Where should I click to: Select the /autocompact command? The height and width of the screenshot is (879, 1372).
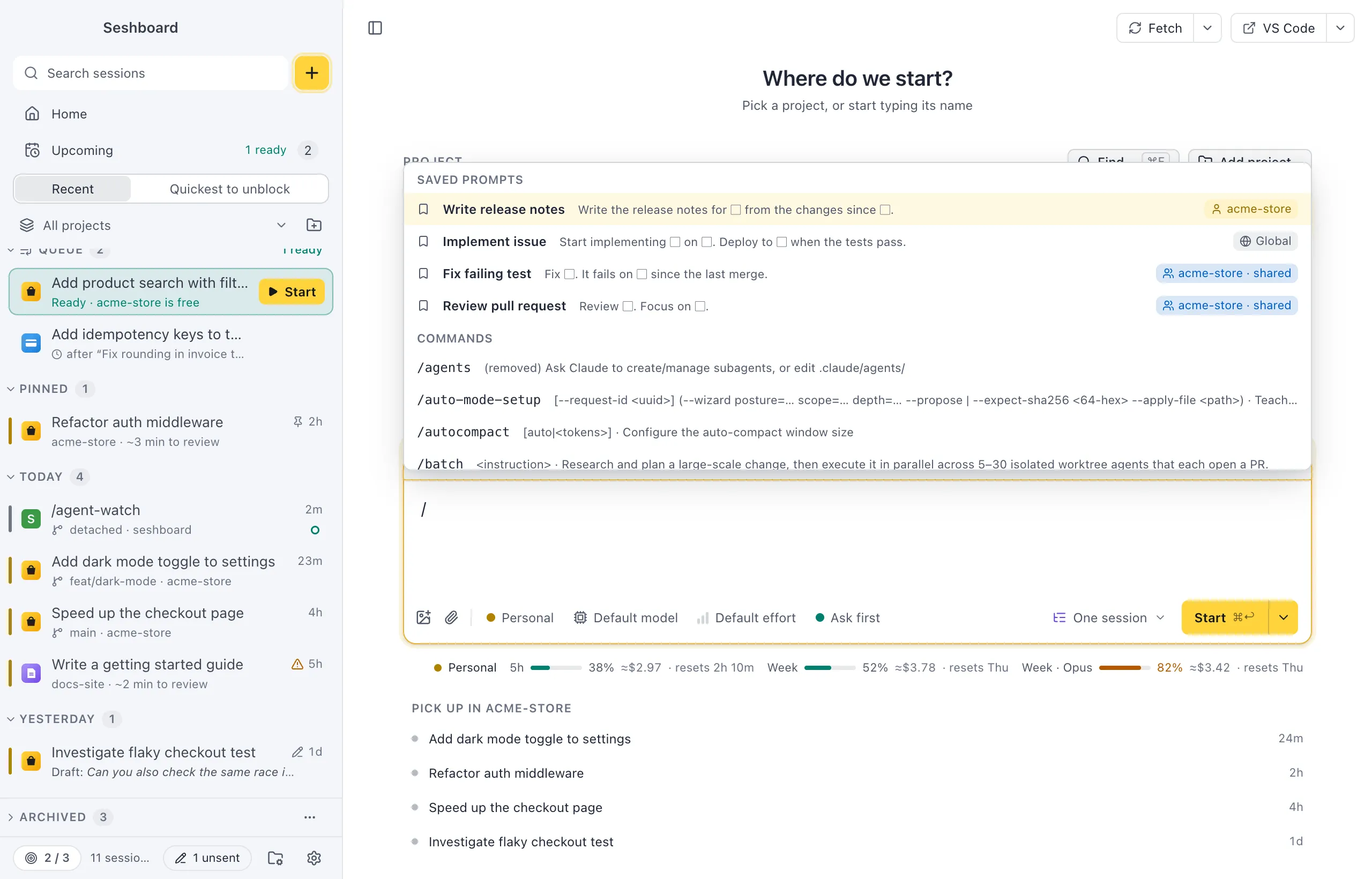(857, 432)
